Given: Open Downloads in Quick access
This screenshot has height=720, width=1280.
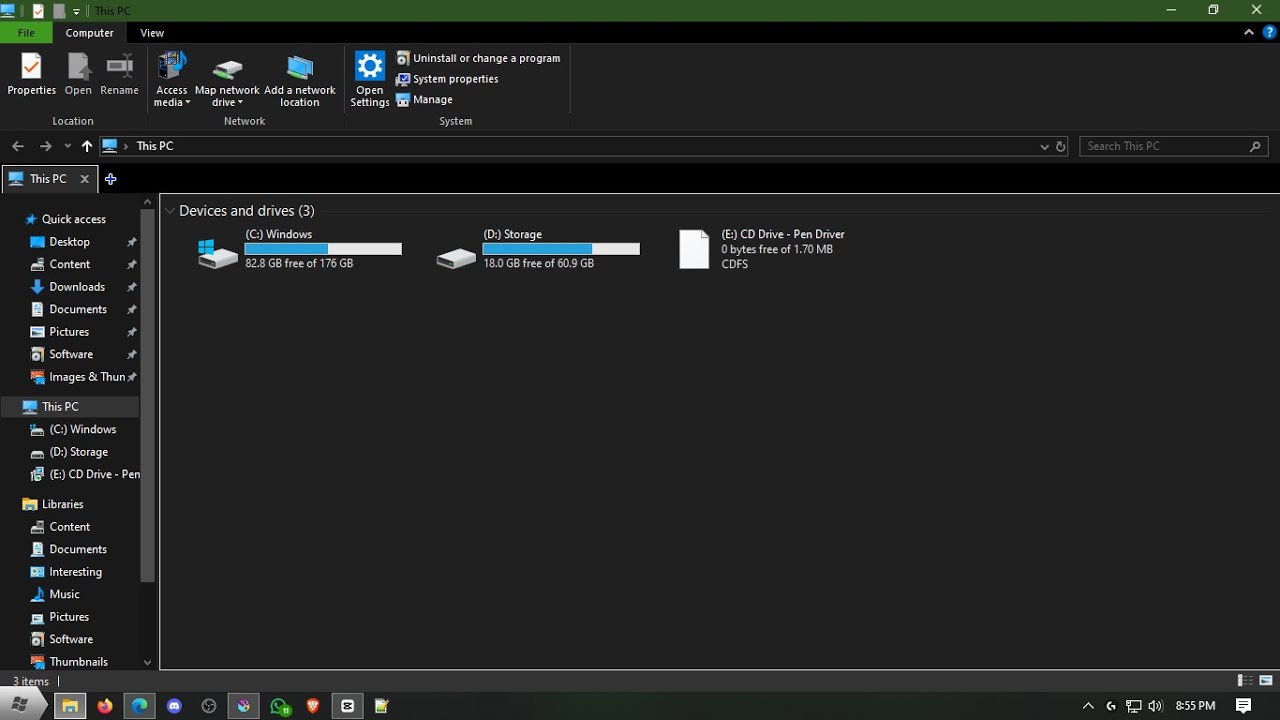Looking at the screenshot, I should (77, 287).
